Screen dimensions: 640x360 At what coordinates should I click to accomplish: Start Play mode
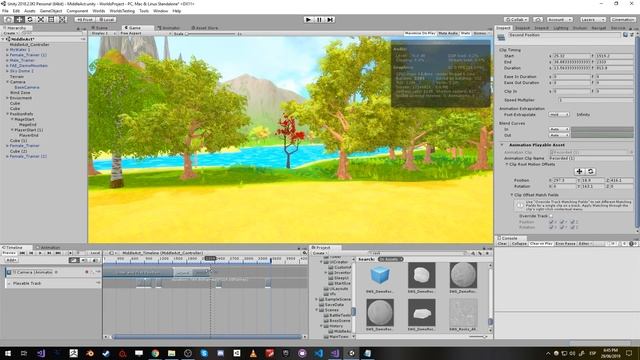(x=309, y=19)
